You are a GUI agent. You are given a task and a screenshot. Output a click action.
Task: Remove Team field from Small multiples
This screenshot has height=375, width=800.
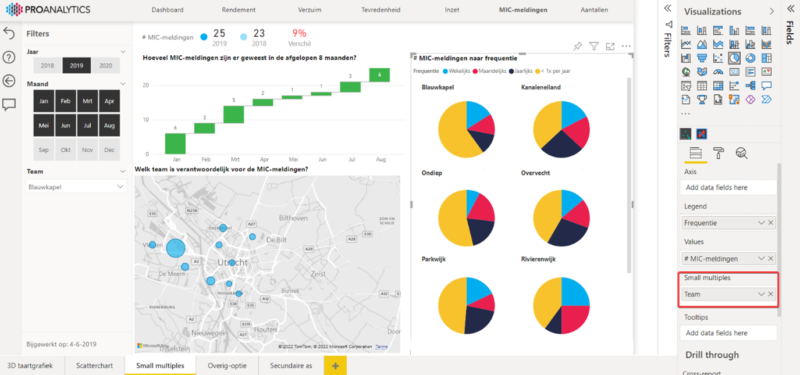[771, 294]
